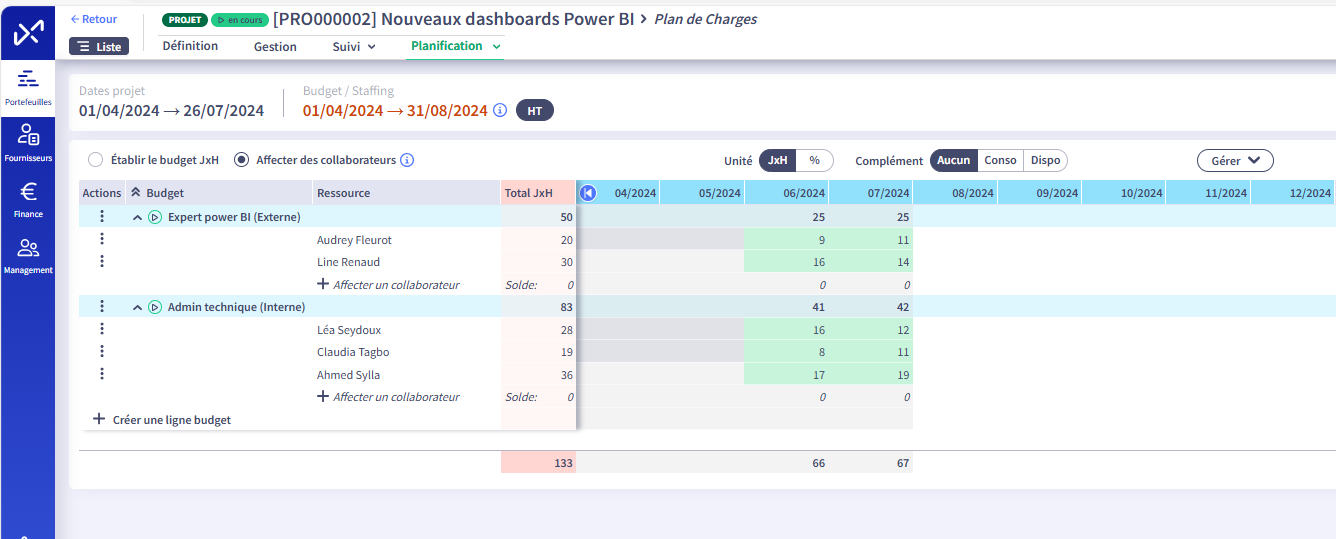
Task: Click the Total JxH column header
Action: pos(538,193)
